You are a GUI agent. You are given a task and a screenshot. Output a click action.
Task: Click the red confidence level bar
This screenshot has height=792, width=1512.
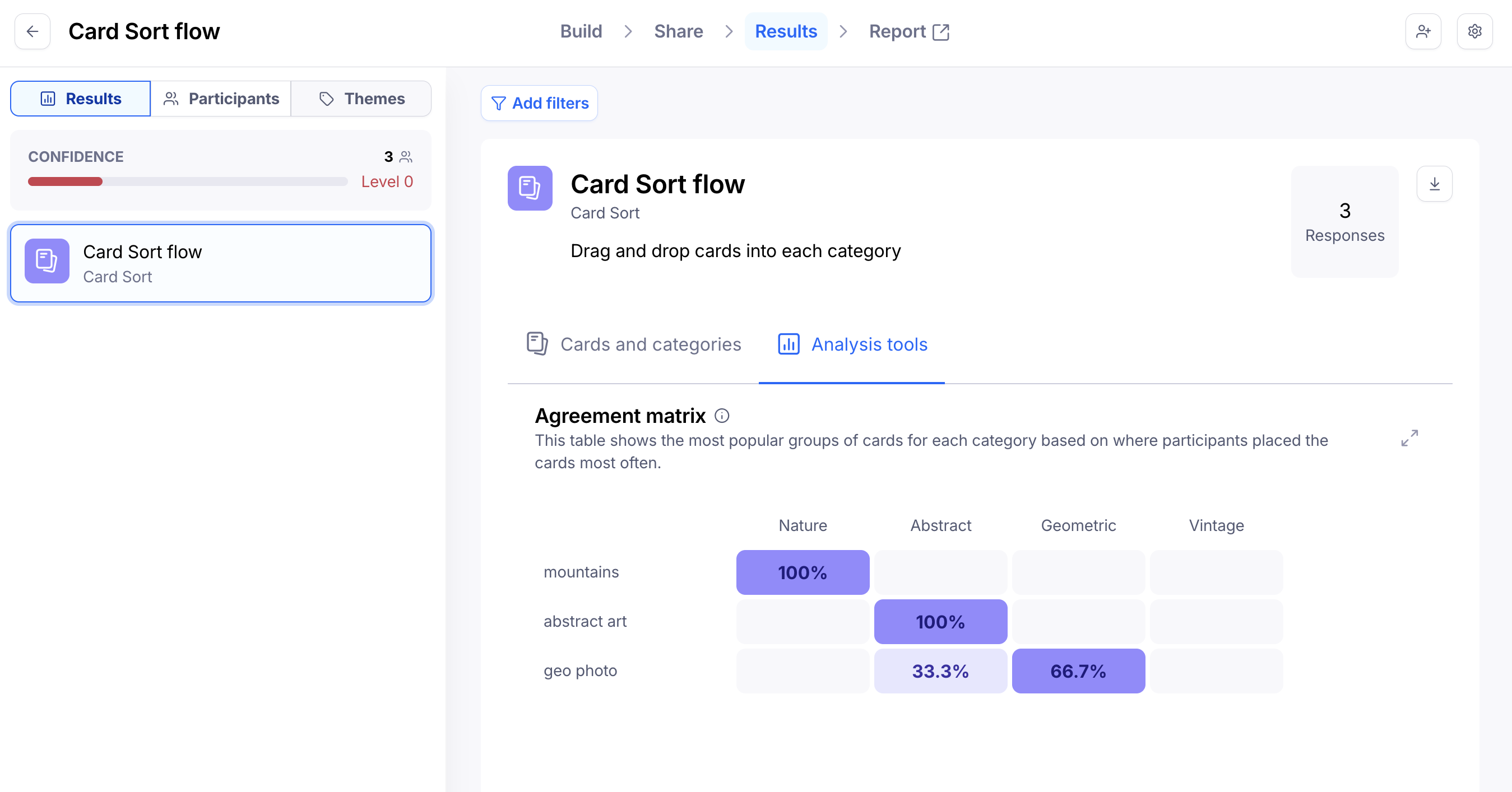[65, 182]
